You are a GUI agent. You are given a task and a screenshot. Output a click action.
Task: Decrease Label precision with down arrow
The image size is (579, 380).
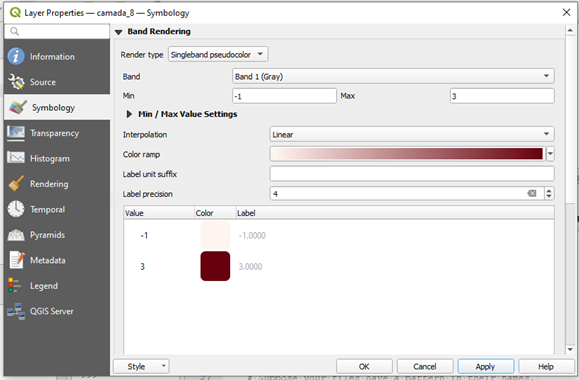coord(549,196)
